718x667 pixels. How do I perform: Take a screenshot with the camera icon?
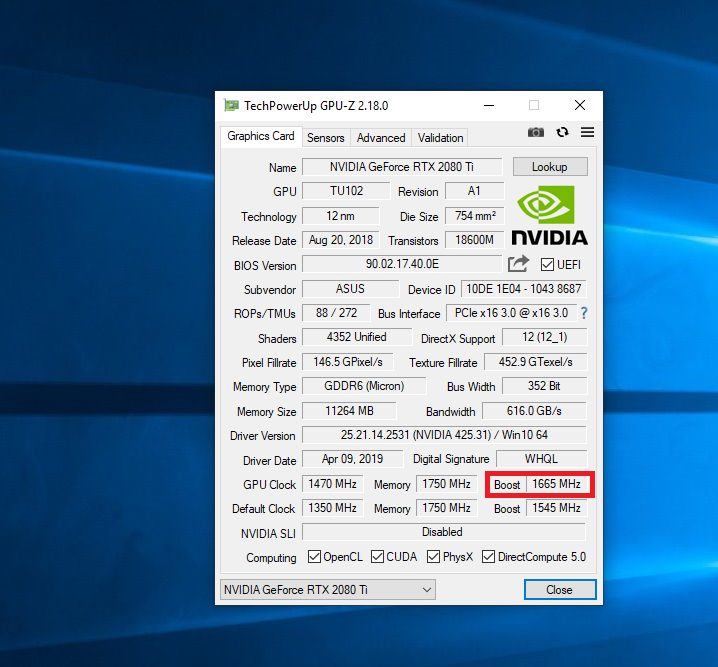click(x=536, y=133)
